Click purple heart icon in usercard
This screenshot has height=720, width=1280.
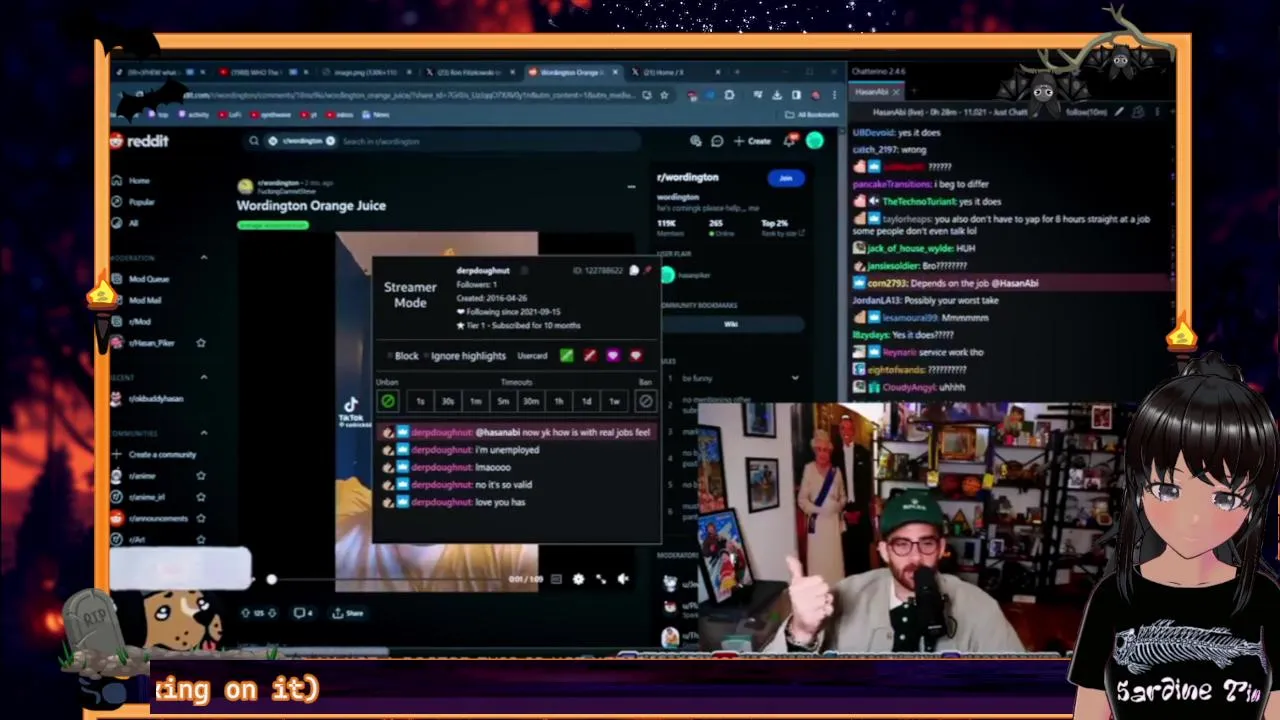pyautogui.click(x=612, y=356)
